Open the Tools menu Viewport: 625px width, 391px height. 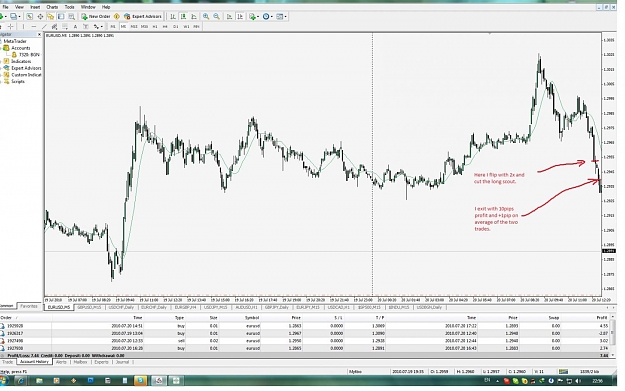69,7
